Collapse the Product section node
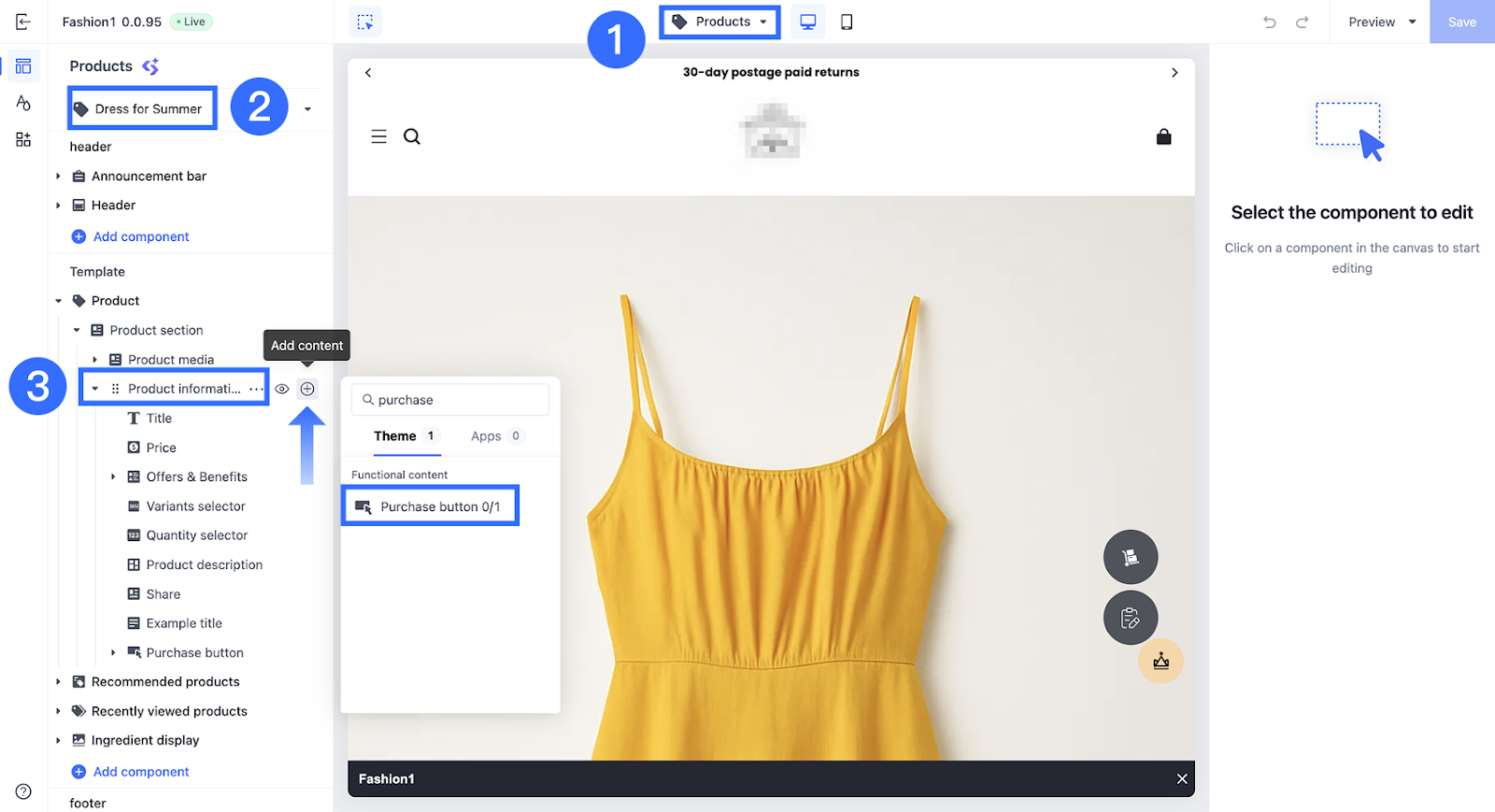 click(77, 331)
